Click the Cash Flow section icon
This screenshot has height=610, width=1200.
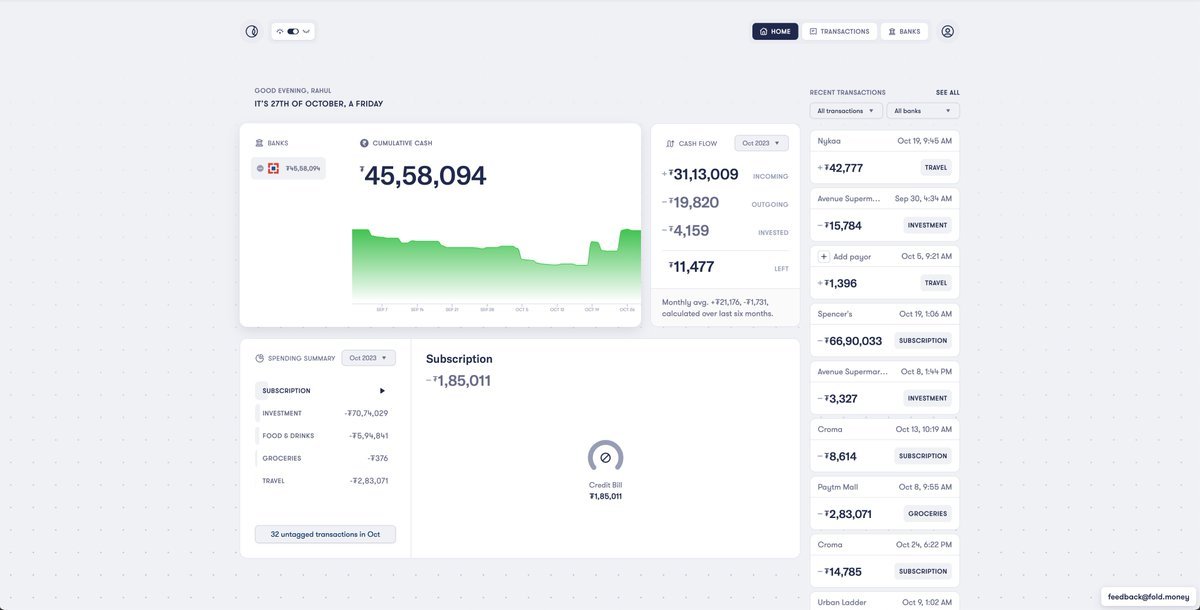point(670,143)
